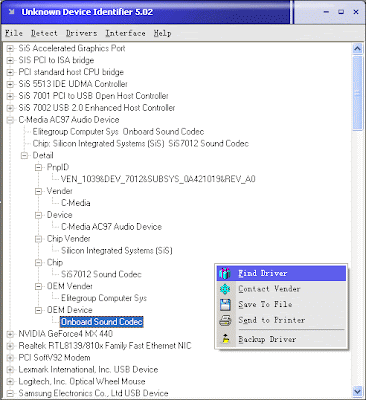Select Logitech Optical Wheel Mouse label

82,381
